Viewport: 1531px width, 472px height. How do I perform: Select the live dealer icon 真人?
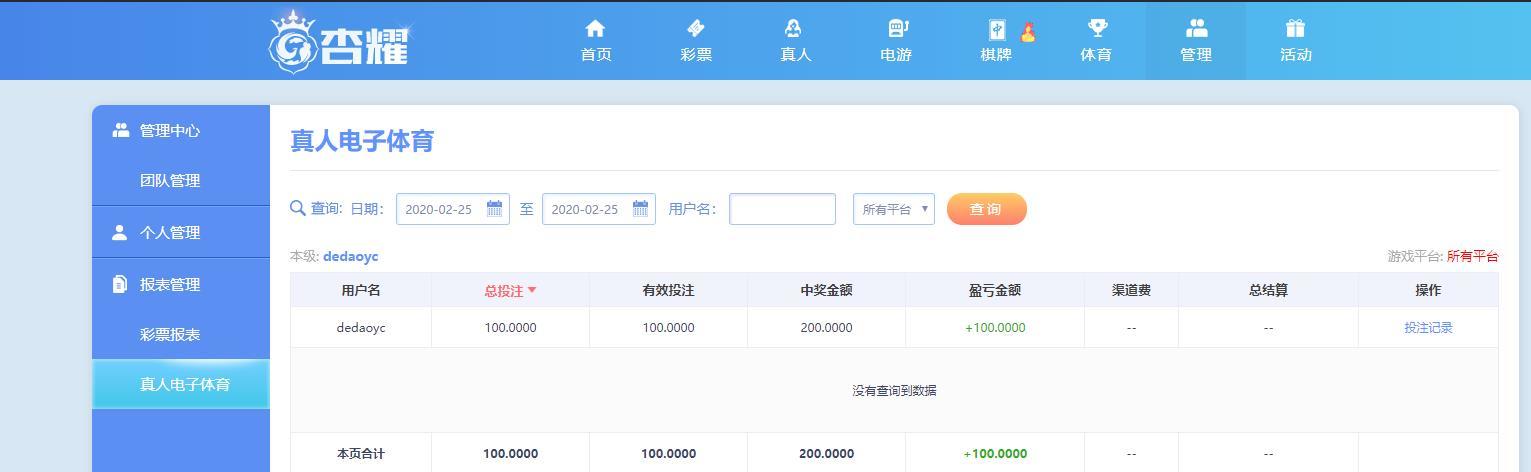tap(795, 29)
